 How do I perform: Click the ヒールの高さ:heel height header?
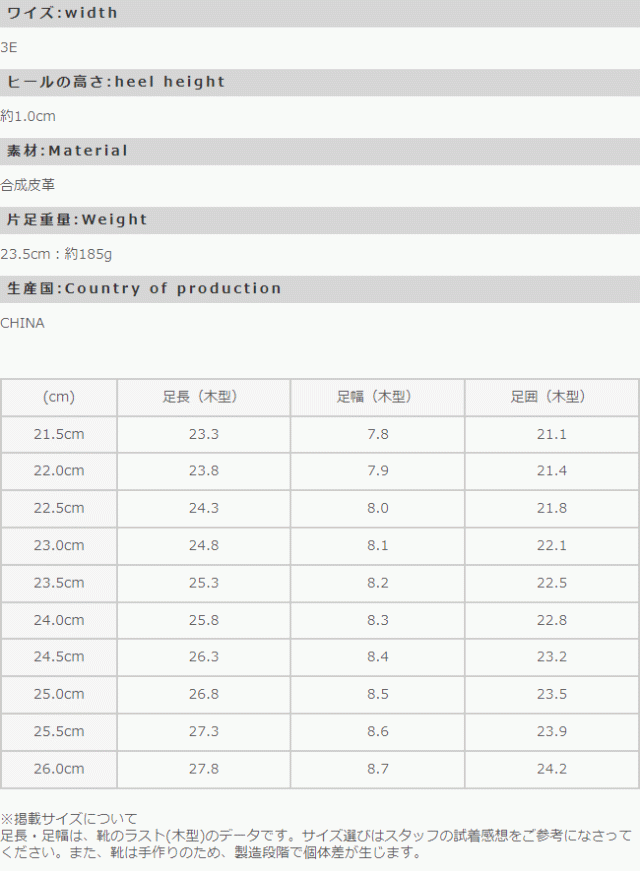(x=116, y=82)
